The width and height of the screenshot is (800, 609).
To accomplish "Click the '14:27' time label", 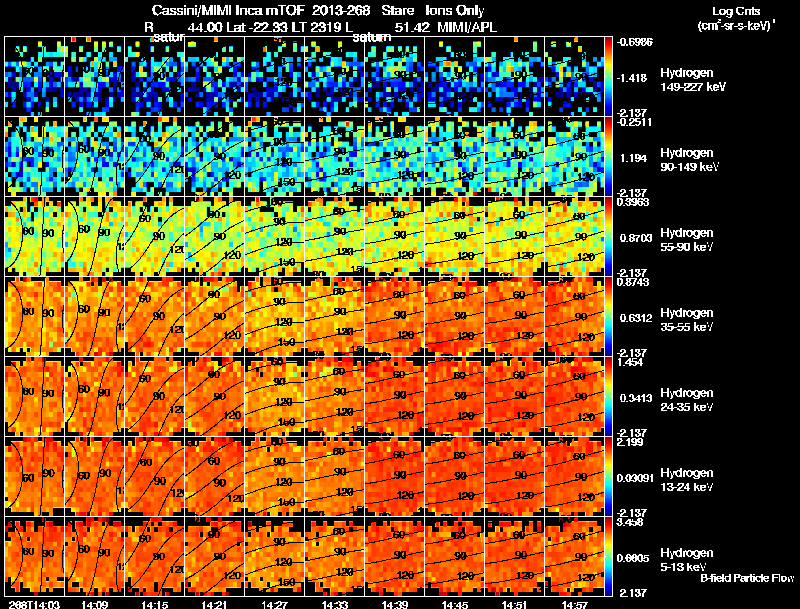I will pyautogui.click(x=274, y=605).
